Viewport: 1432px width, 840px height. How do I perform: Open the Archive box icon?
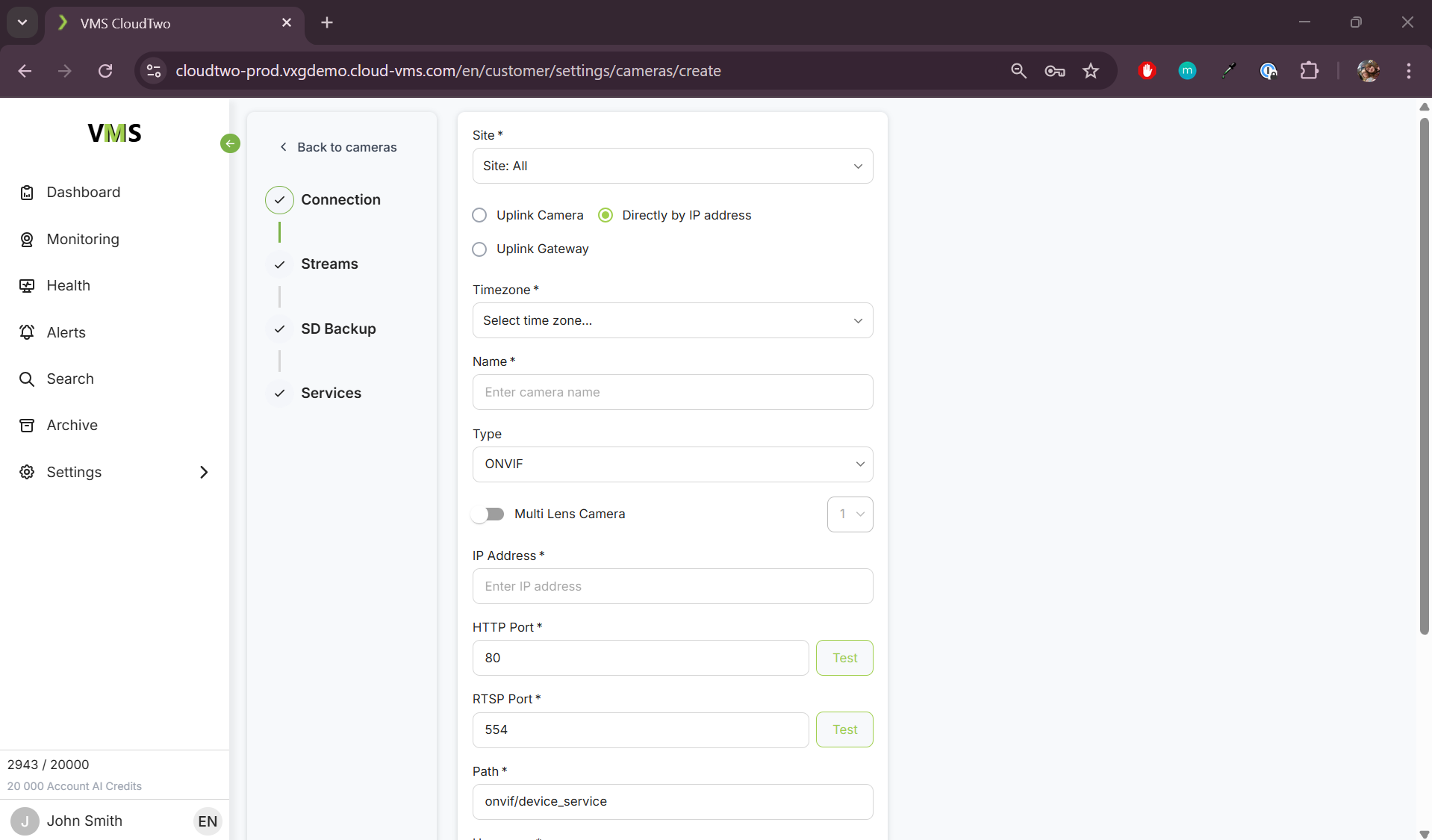pos(27,426)
